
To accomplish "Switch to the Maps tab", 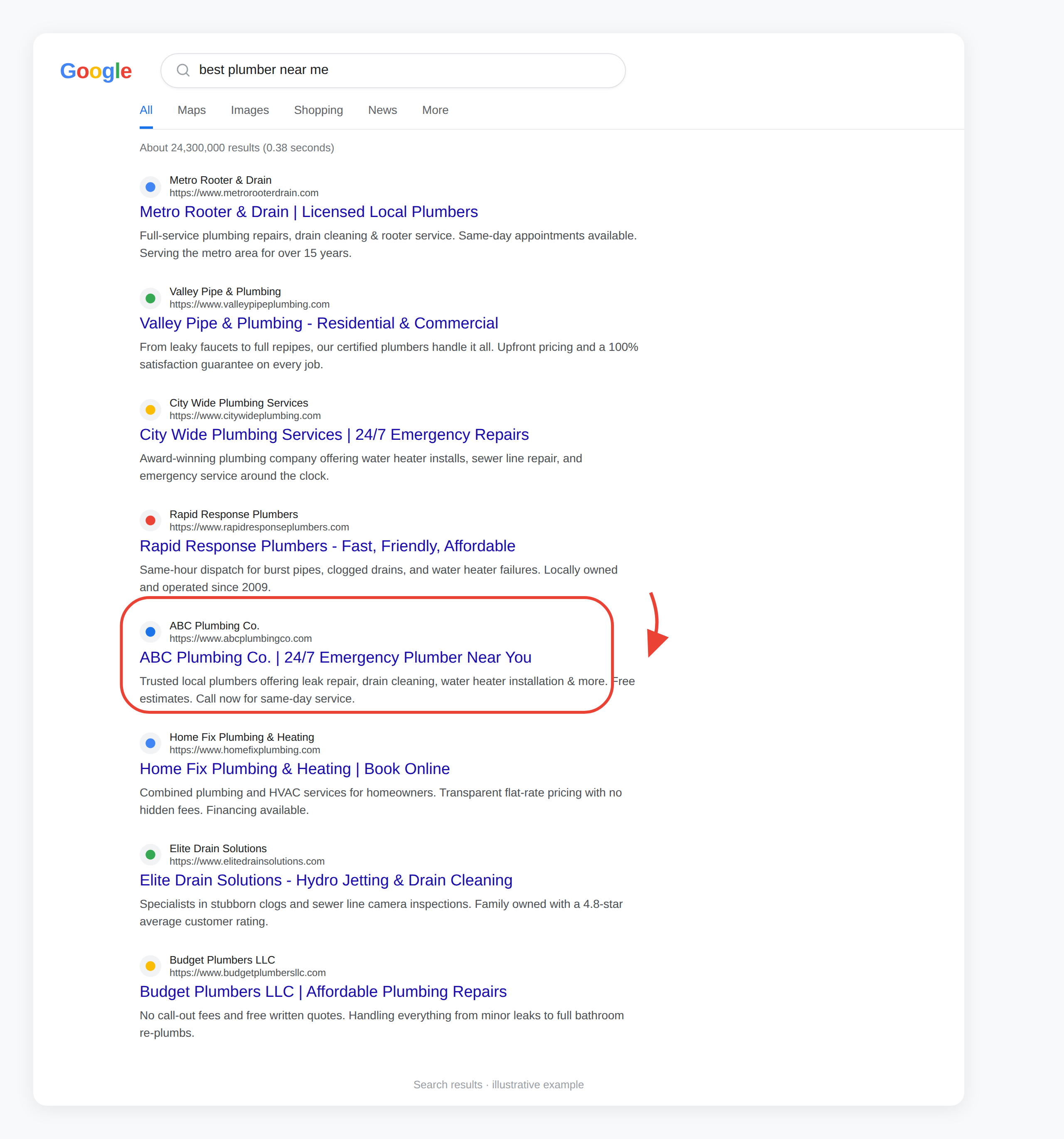I will [191, 110].
